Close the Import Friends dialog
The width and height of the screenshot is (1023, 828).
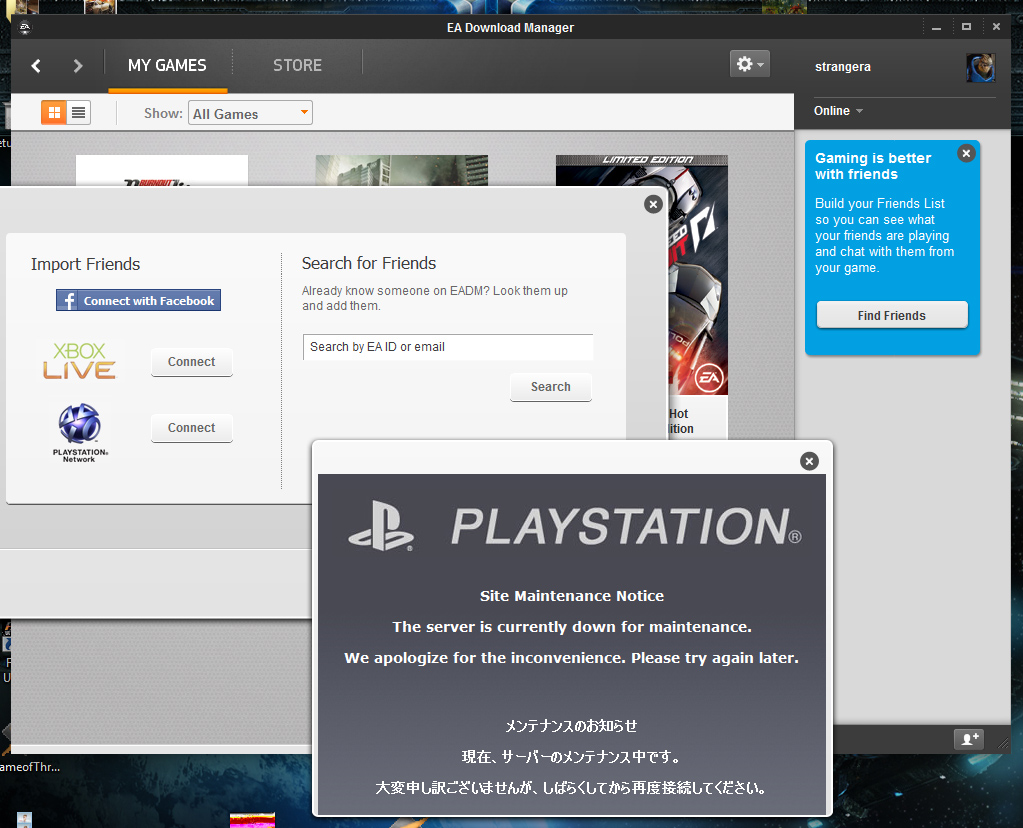coord(653,204)
